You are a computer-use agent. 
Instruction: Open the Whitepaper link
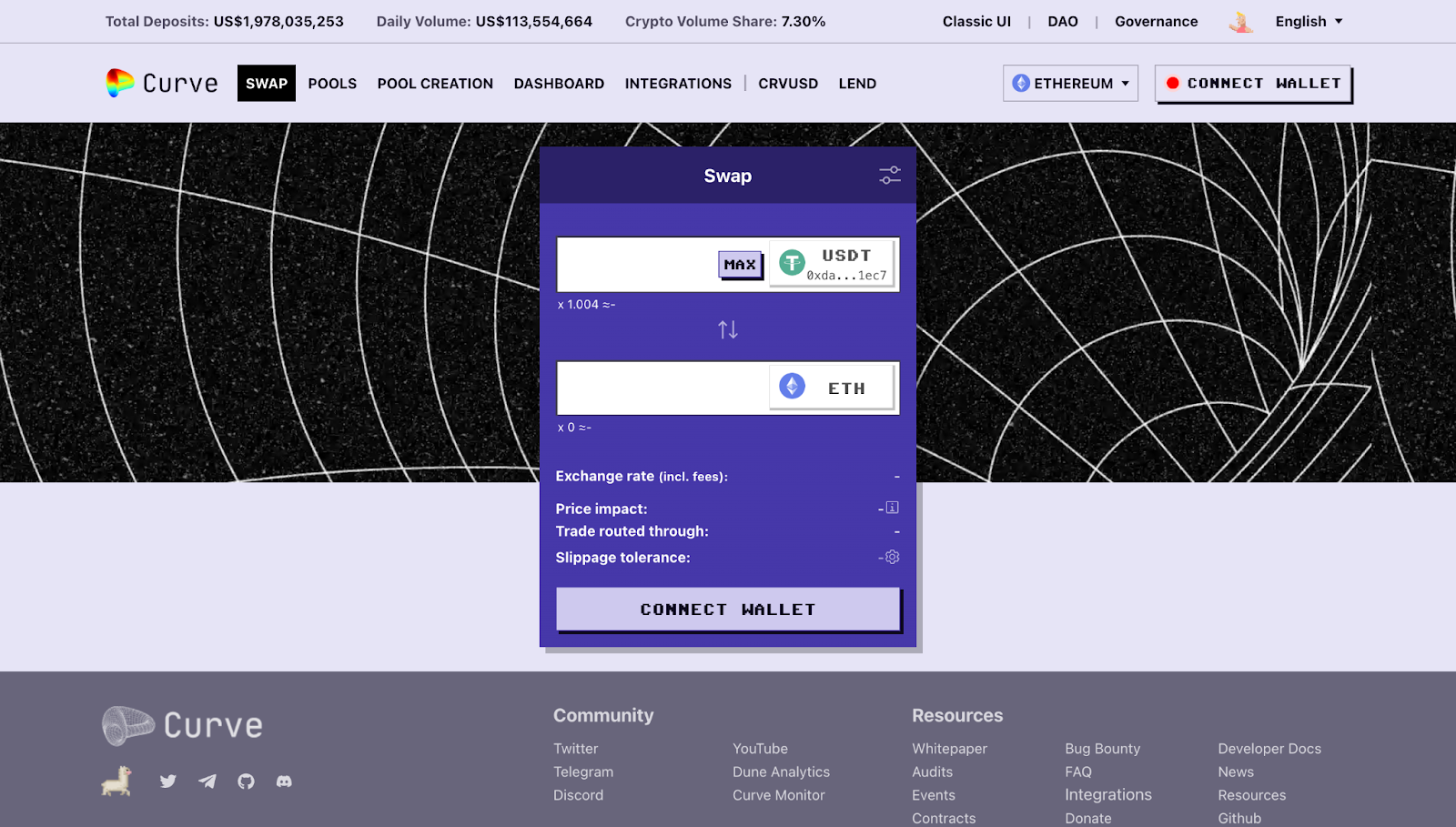(x=949, y=749)
